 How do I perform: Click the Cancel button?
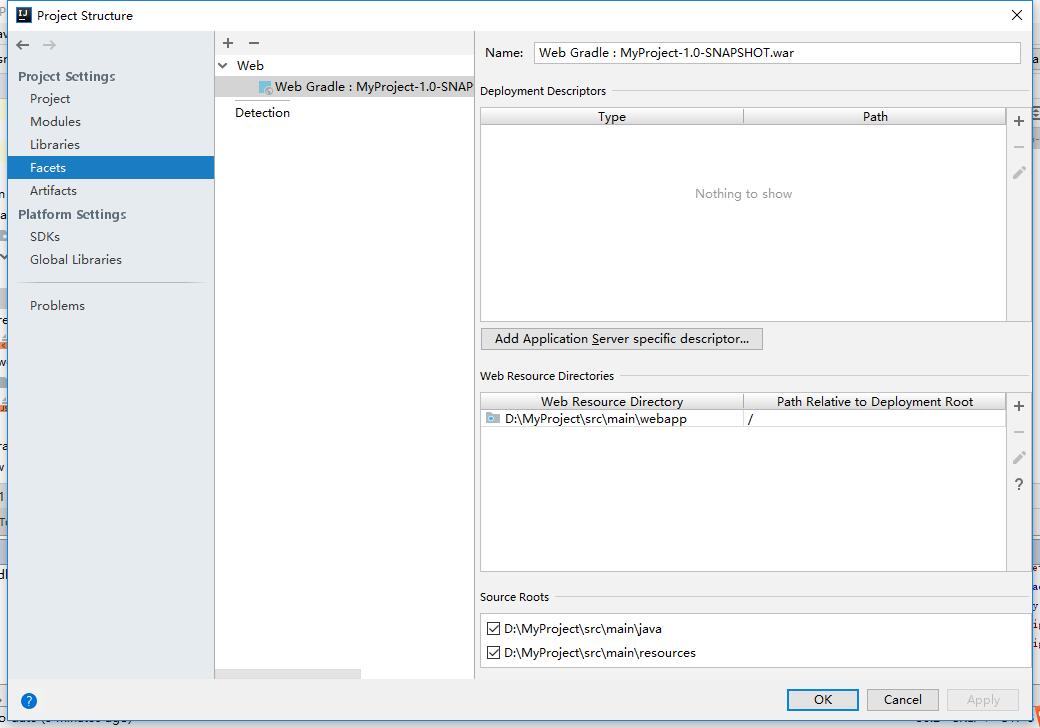pyautogui.click(x=902, y=699)
